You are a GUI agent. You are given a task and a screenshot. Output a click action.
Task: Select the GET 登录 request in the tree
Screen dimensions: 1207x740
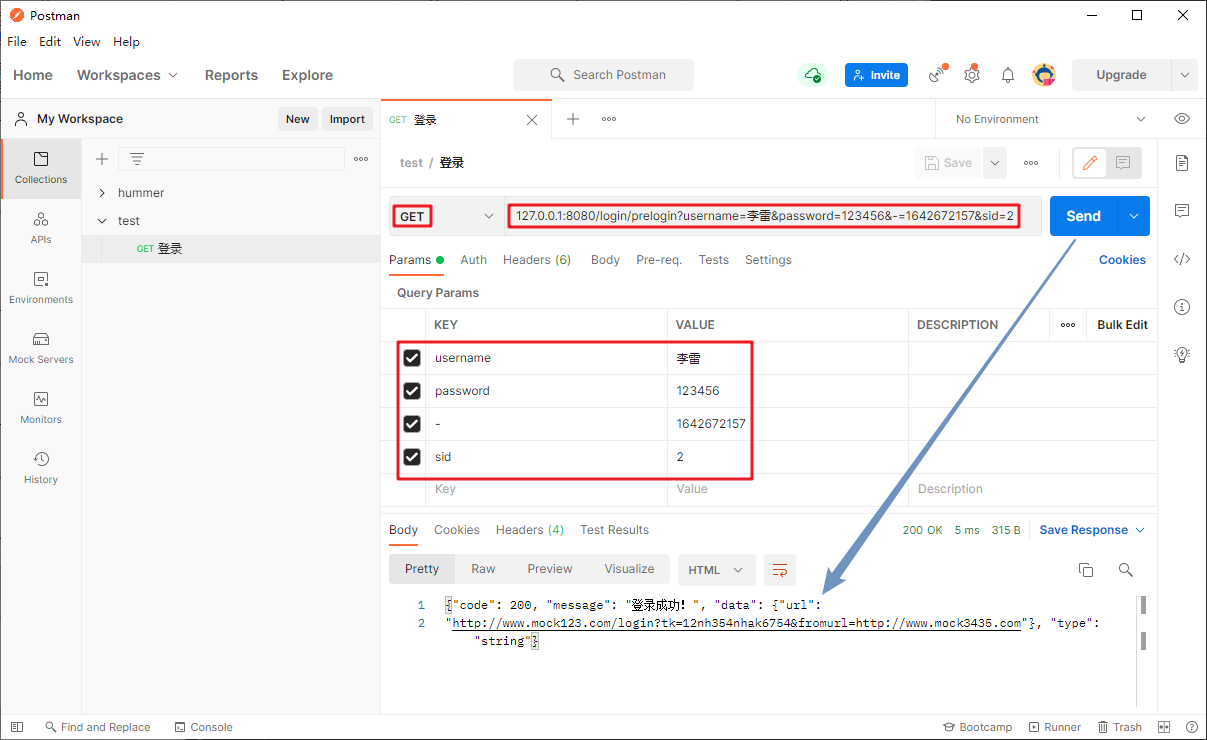(231, 249)
